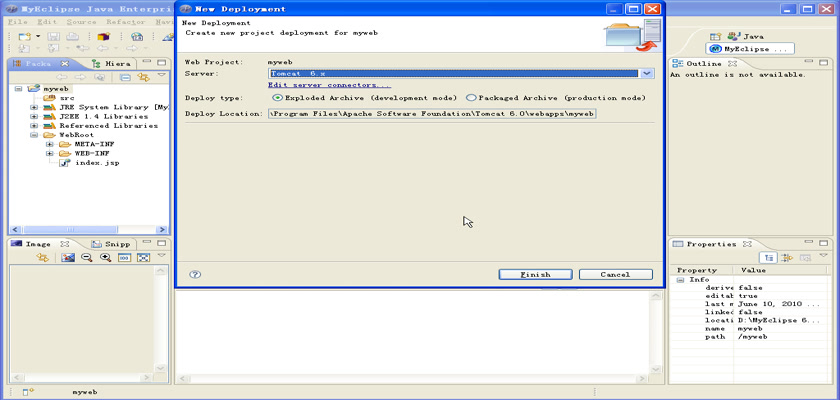840x400 pixels.
Task: Select the Outline tab
Action: click(x=705, y=63)
